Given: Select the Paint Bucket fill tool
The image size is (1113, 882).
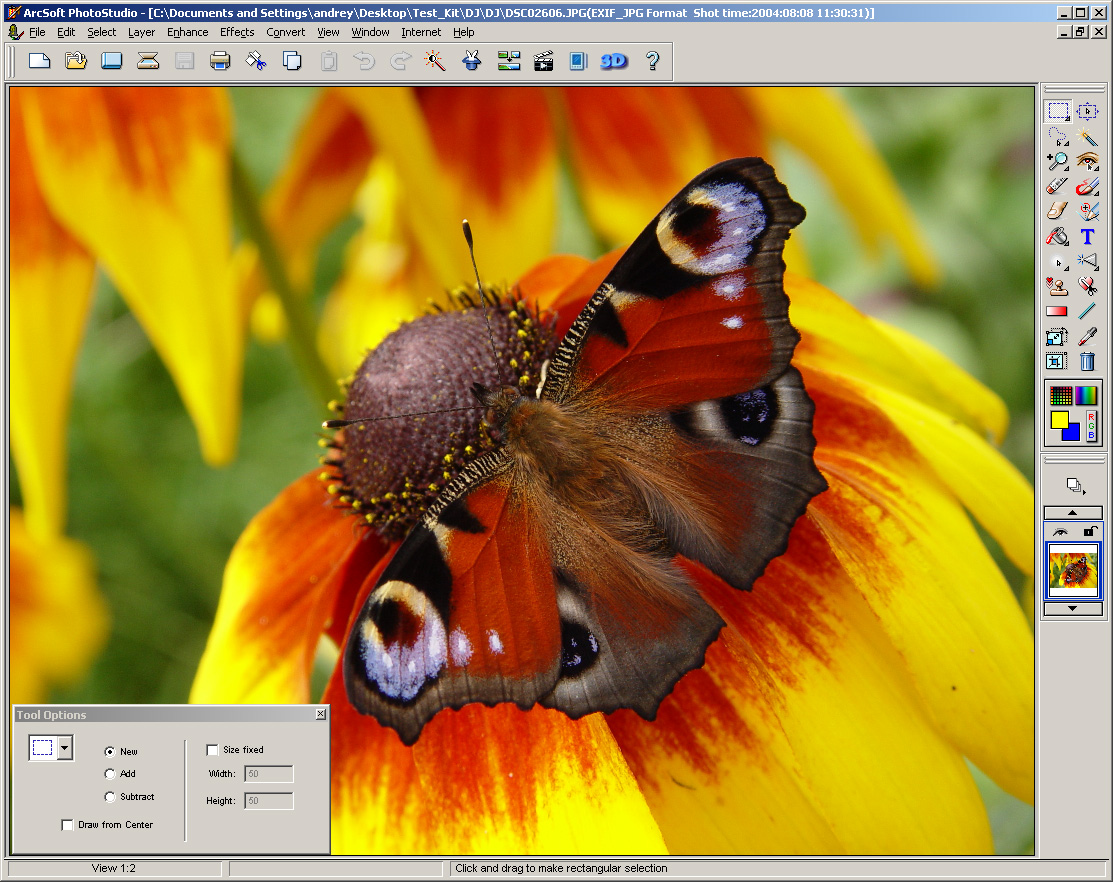Looking at the screenshot, I should tap(1058, 236).
